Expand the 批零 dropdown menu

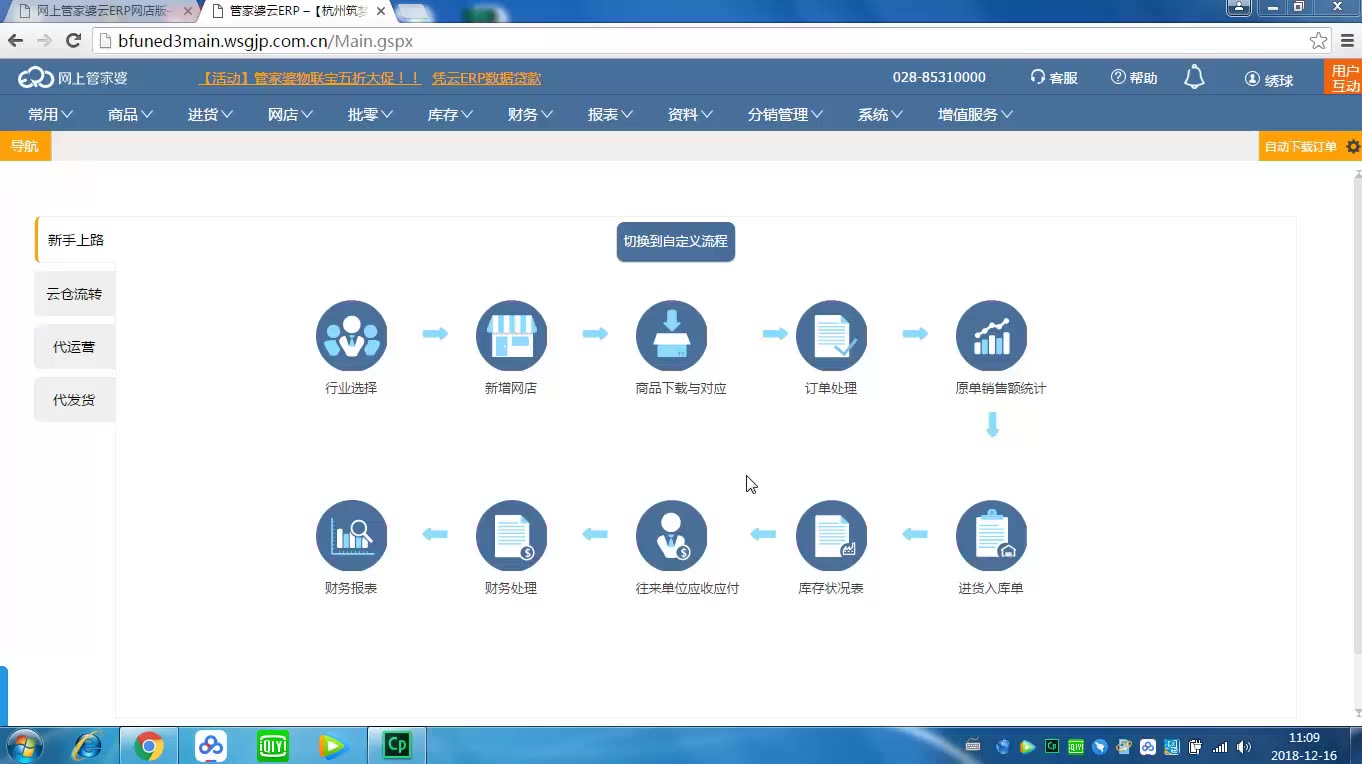point(370,115)
